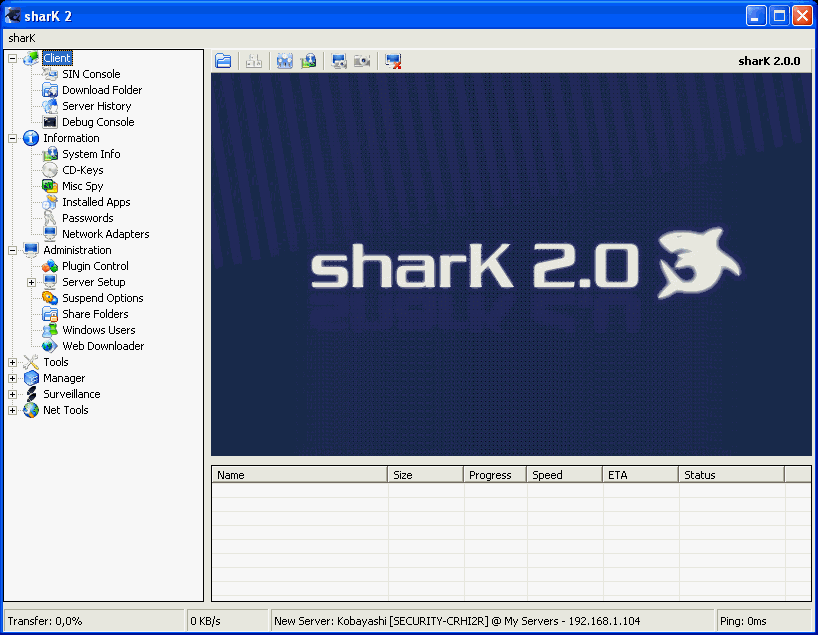This screenshot has height=635, width=818.
Task: Expand the Server Setup branch
Action: 31,281
